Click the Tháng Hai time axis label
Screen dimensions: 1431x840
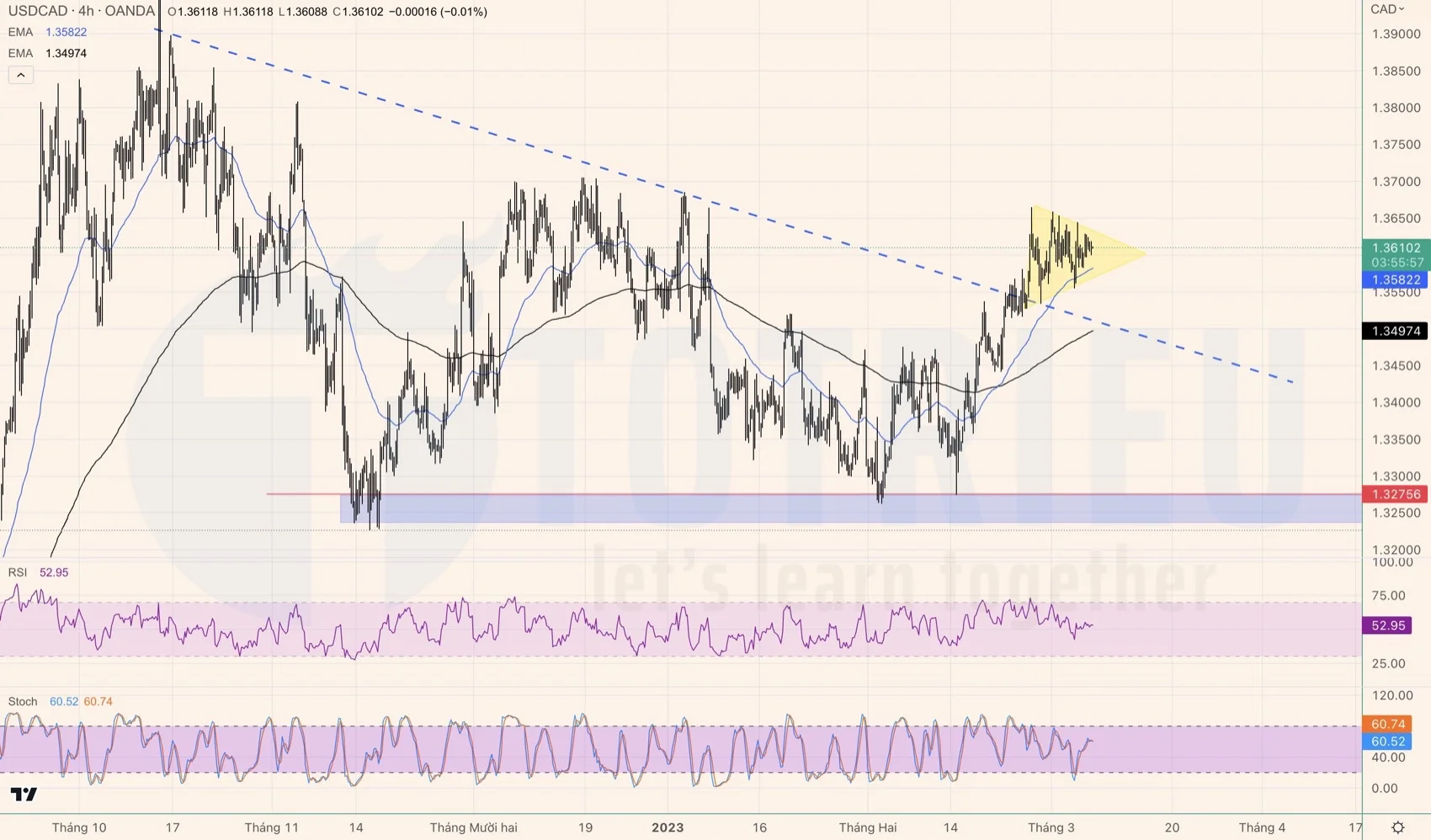(x=868, y=827)
